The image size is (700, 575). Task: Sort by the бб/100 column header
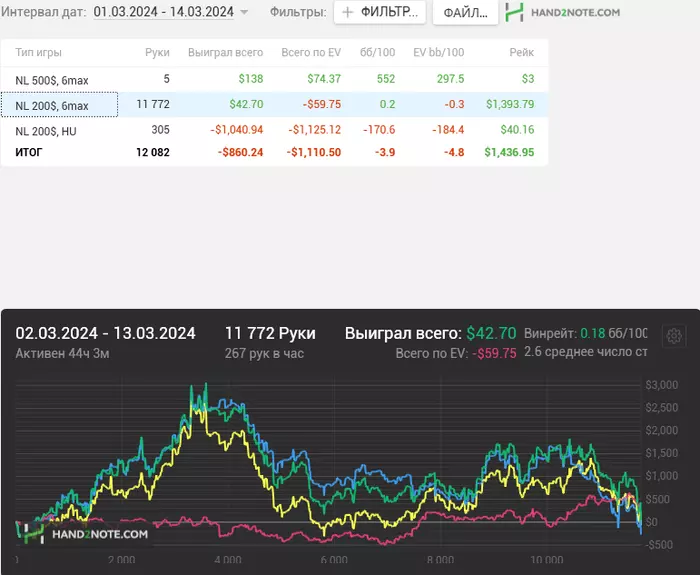click(x=378, y=52)
